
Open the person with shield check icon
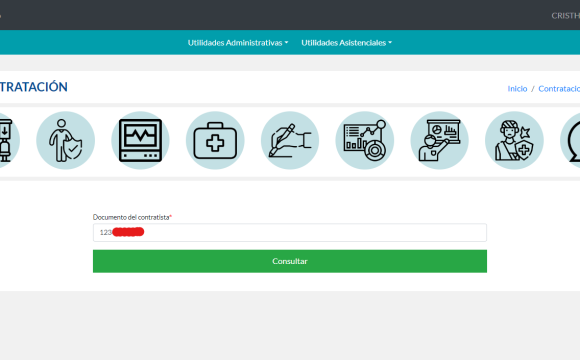click(x=65, y=140)
